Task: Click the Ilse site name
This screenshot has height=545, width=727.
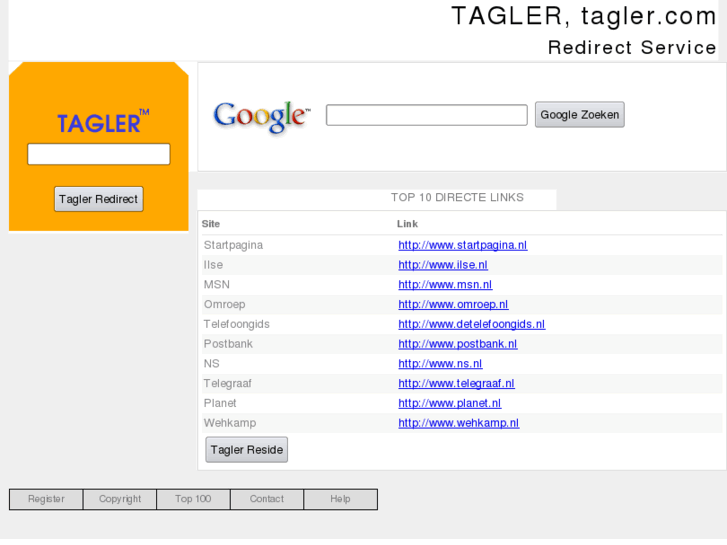Action: pos(213,265)
